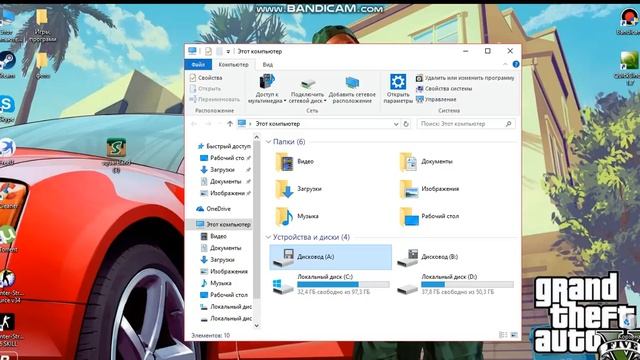Switch to details view icon in status bar

(x=503, y=335)
